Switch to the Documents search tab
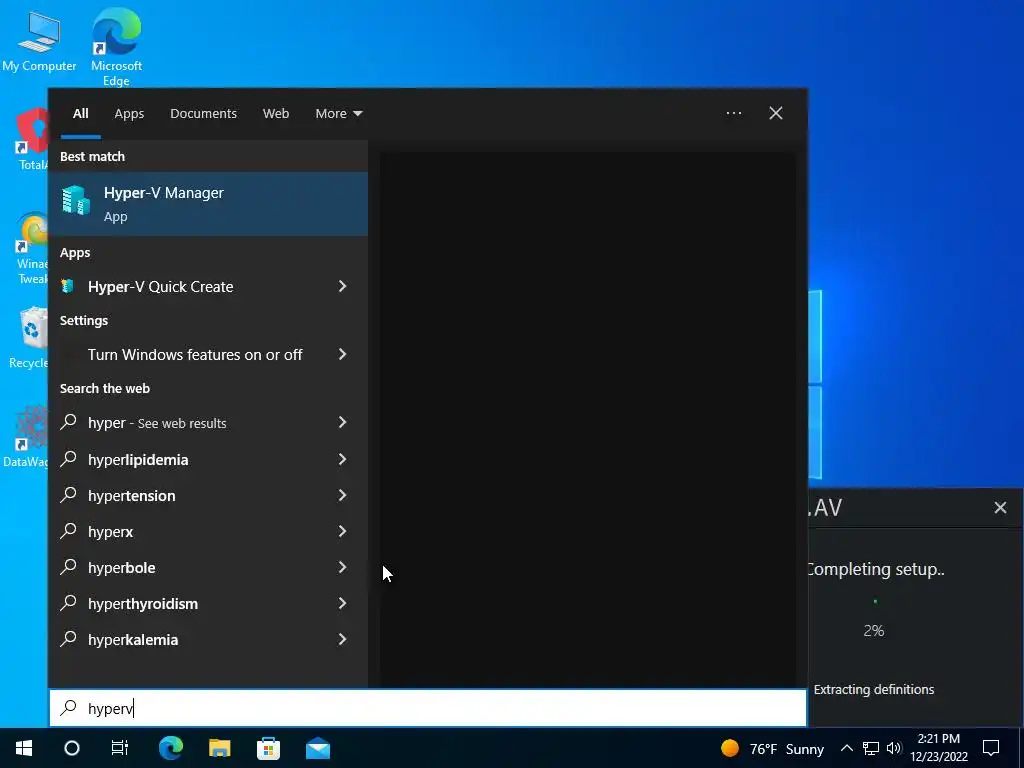Screen dimensions: 1024x768 click(x=203, y=114)
